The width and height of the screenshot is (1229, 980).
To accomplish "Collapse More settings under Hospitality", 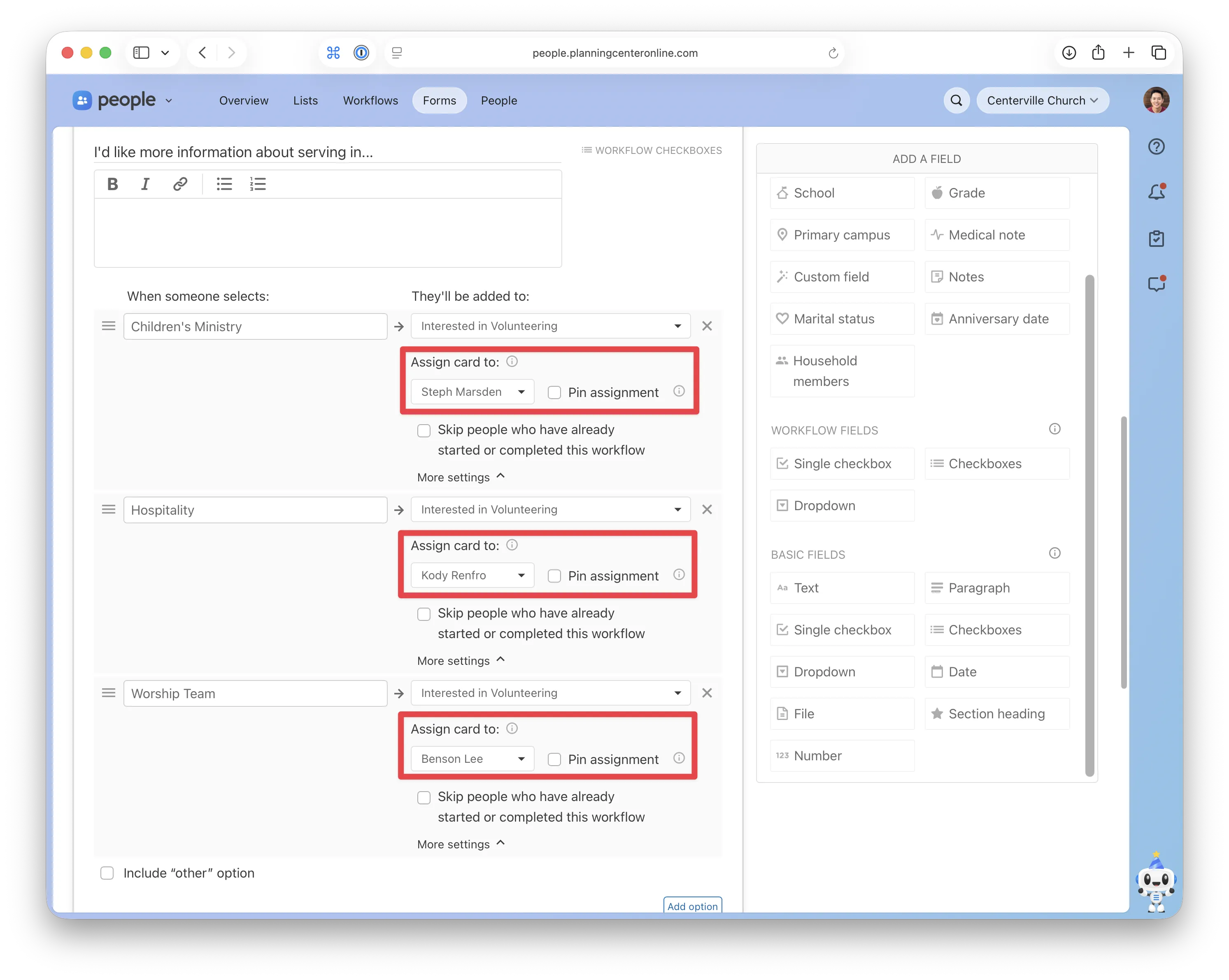I will click(461, 660).
